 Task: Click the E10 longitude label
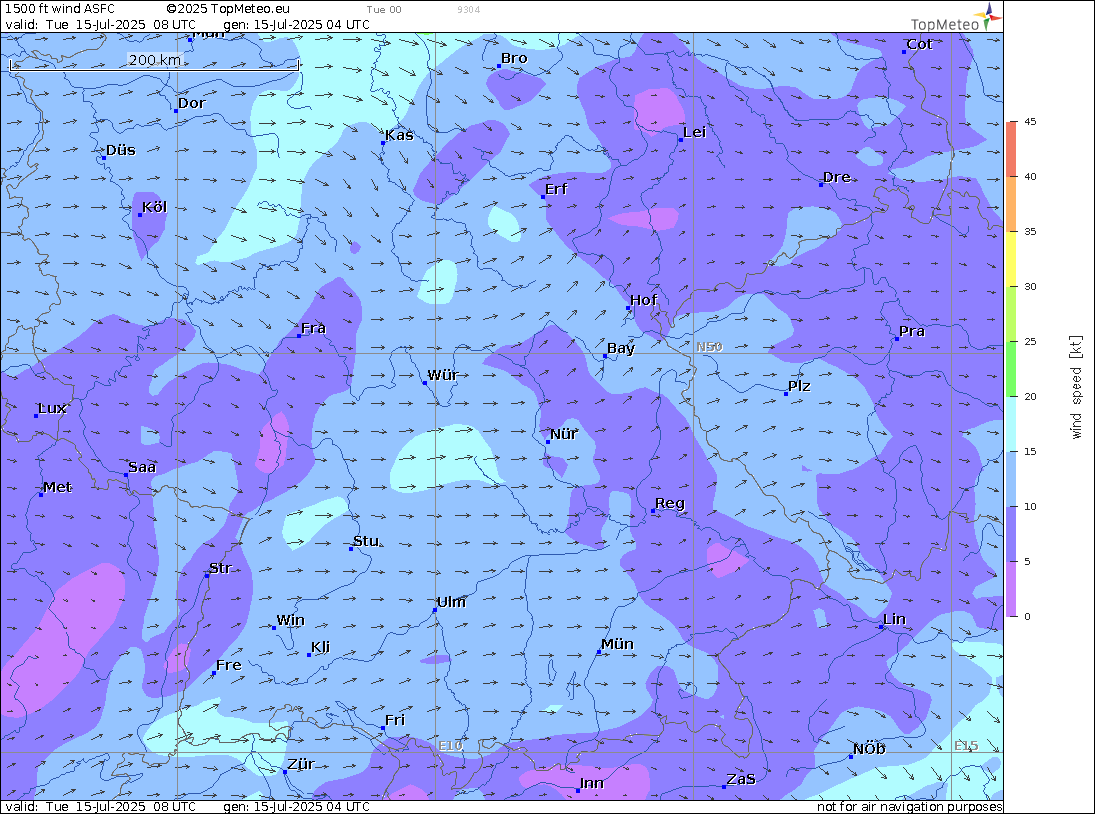(450, 746)
